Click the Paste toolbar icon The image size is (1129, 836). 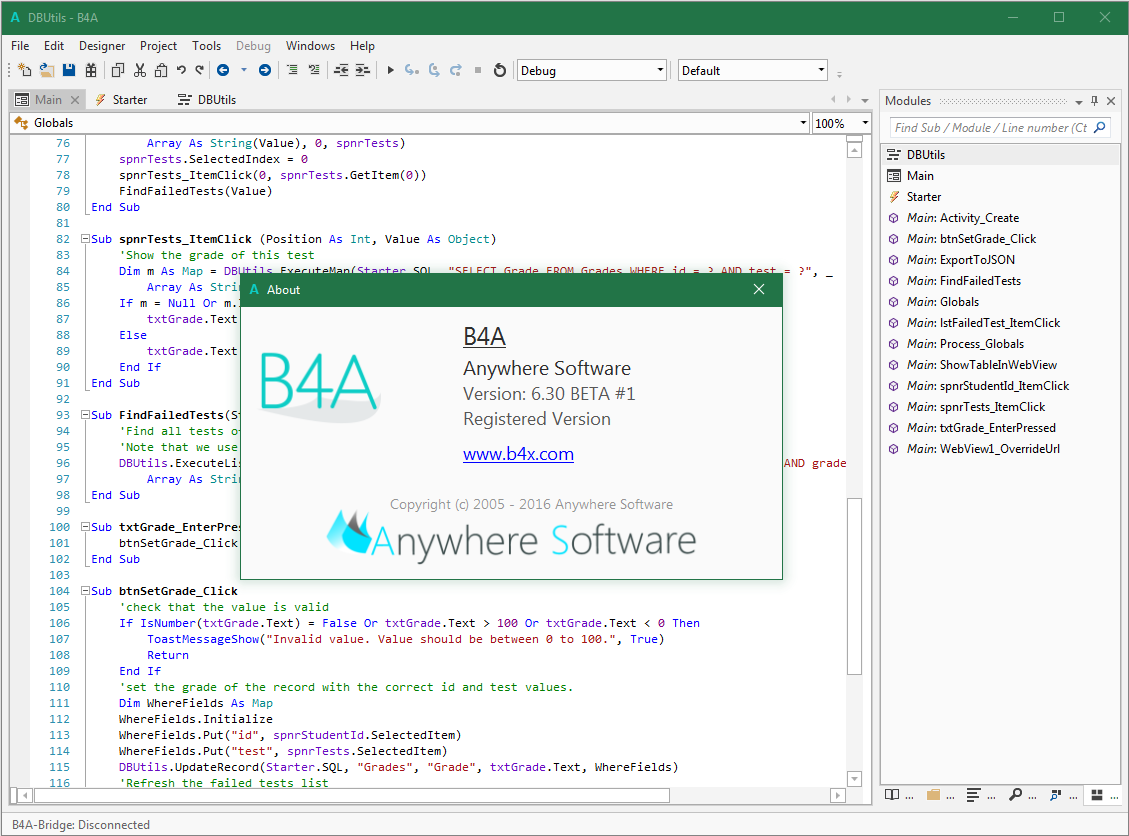pos(161,70)
